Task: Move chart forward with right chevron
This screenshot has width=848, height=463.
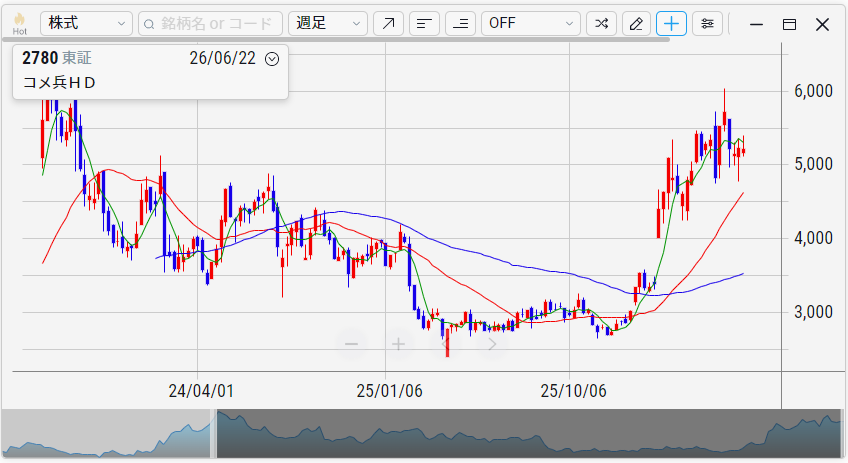Action: pyautogui.click(x=492, y=344)
